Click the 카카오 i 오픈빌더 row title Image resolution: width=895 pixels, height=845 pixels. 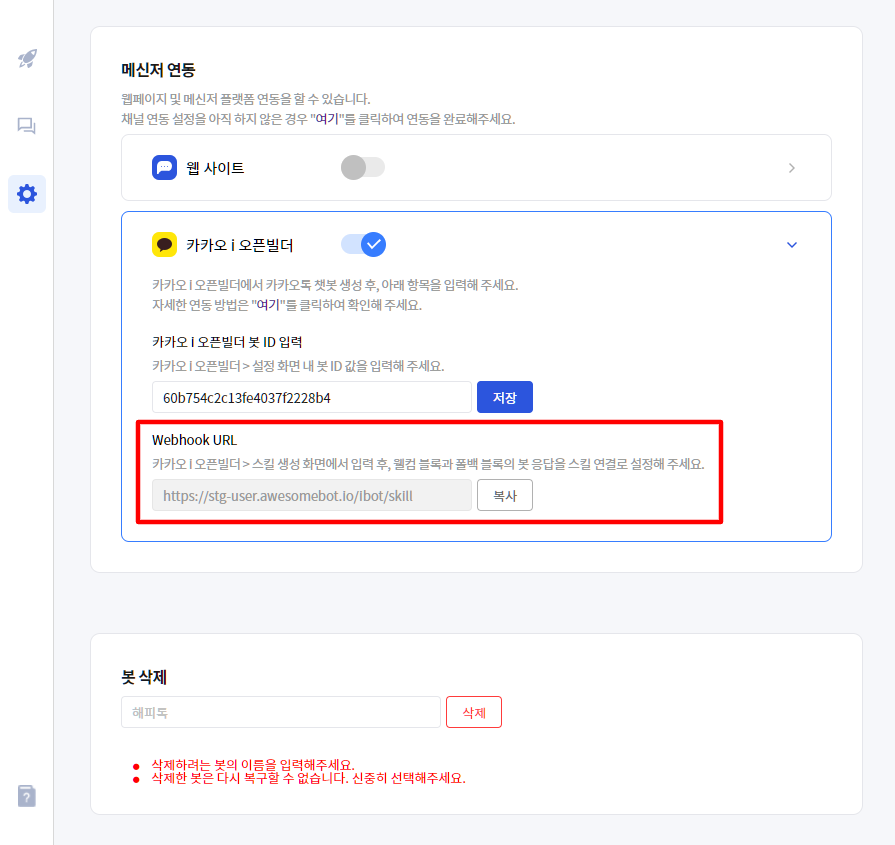(x=240, y=245)
